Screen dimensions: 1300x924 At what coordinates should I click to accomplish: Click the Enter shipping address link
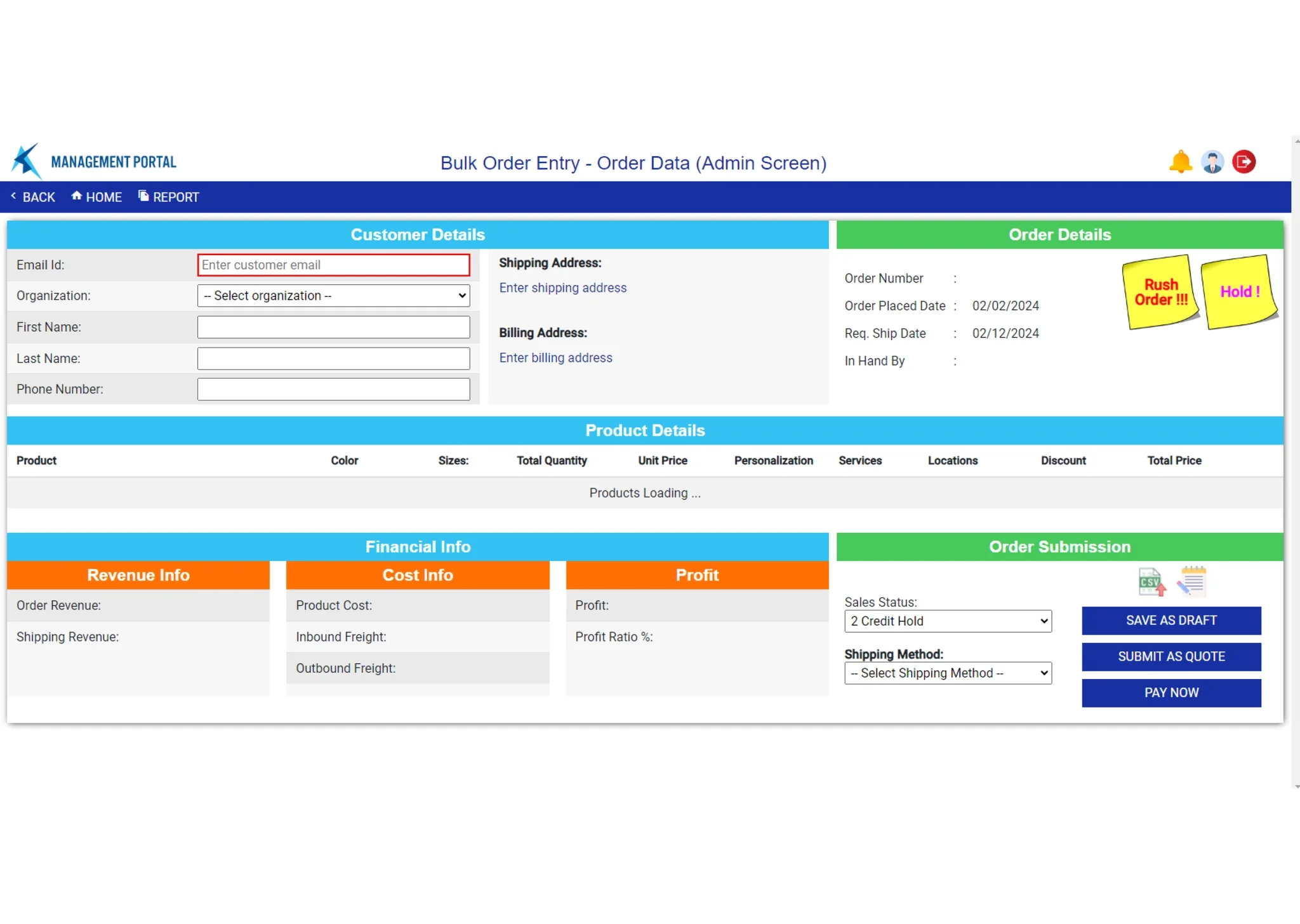click(x=562, y=288)
